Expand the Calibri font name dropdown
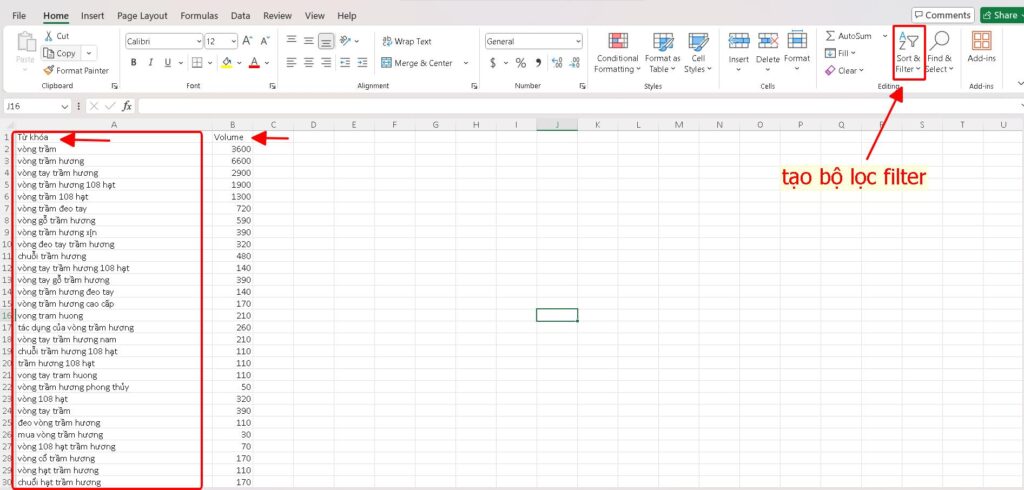The height and width of the screenshot is (490, 1024). click(x=196, y=41)
